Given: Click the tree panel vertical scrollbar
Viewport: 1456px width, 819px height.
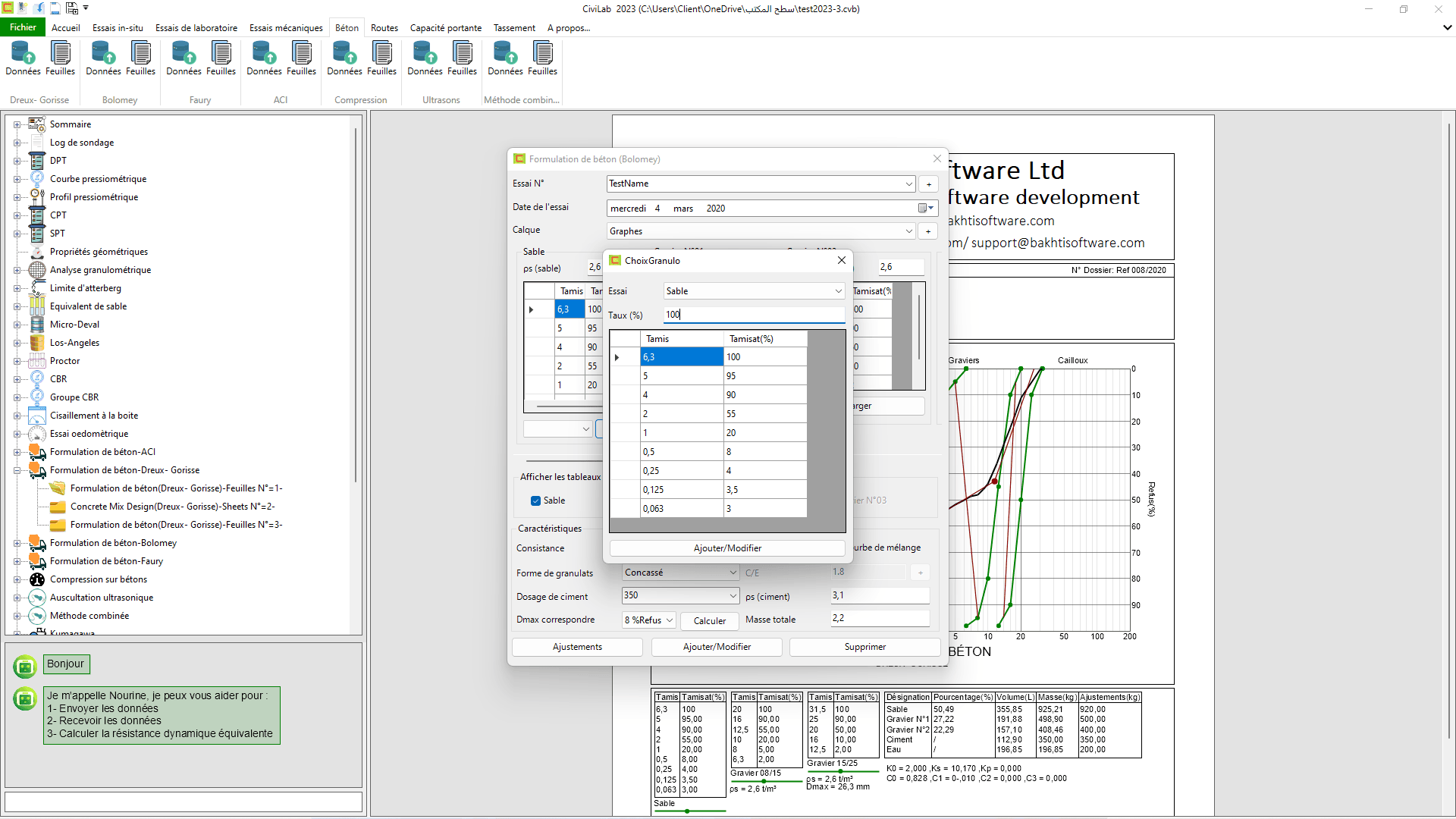Looking at the screenshot, I should coord(356,303).
